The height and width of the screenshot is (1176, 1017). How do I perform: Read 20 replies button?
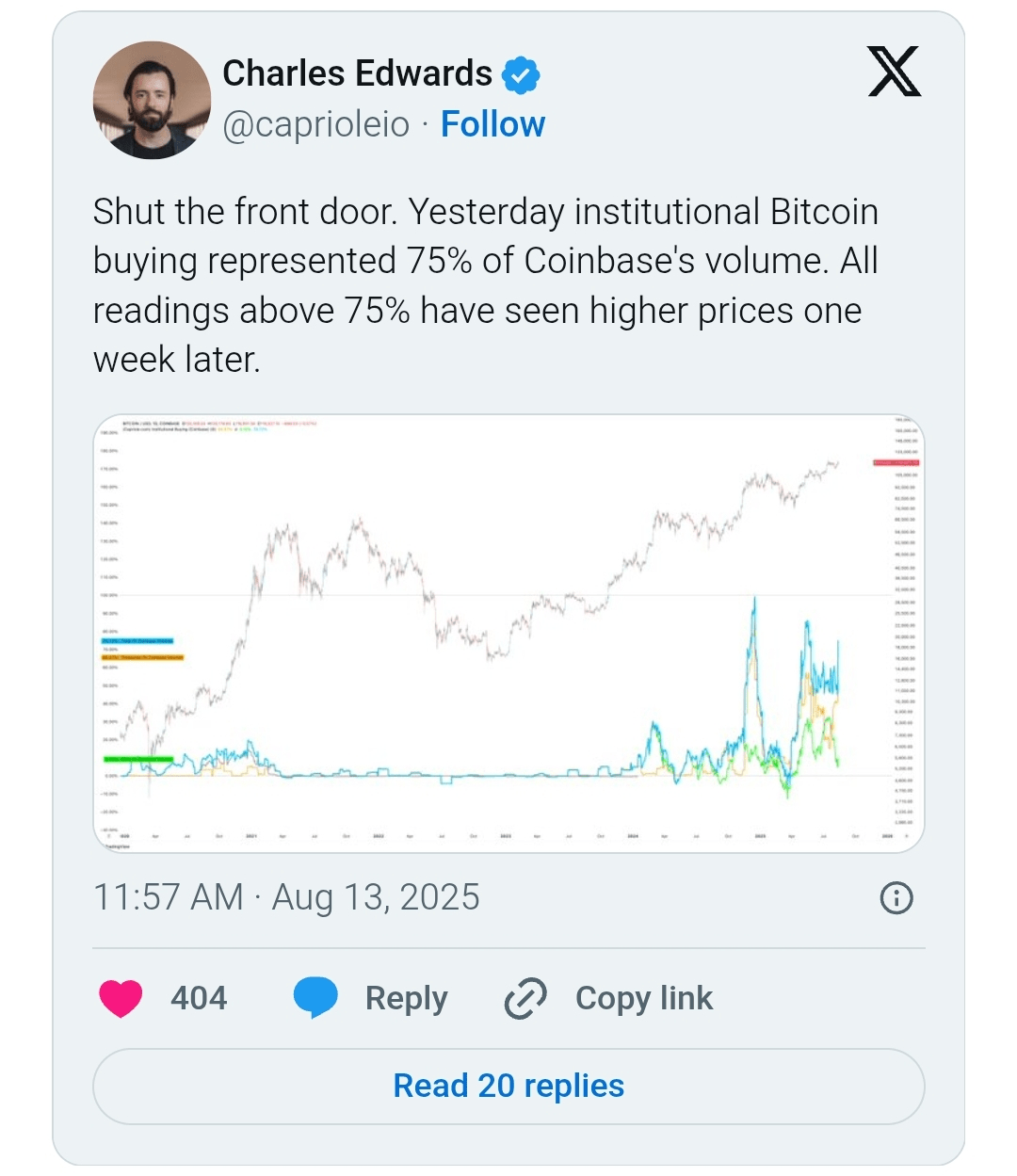tap(508, 1086)
